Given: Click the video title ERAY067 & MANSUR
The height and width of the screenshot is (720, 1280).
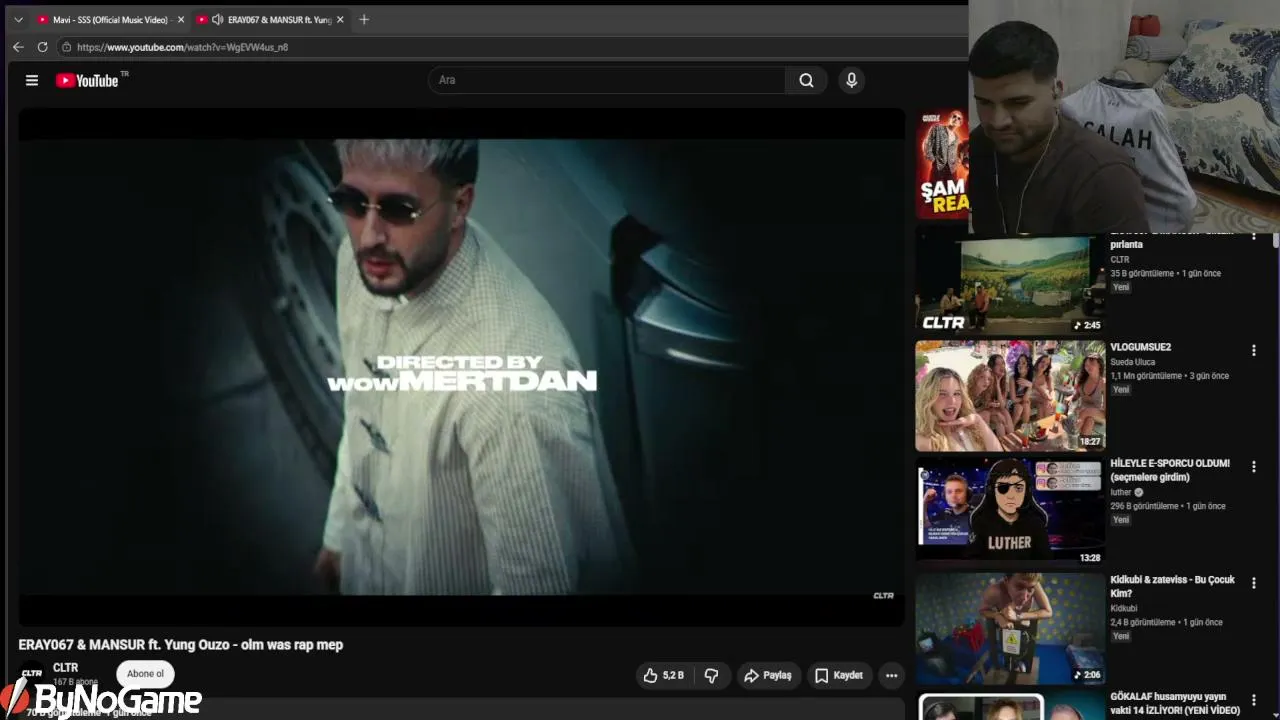Looking at the screenshot, I should click(181, 645).
